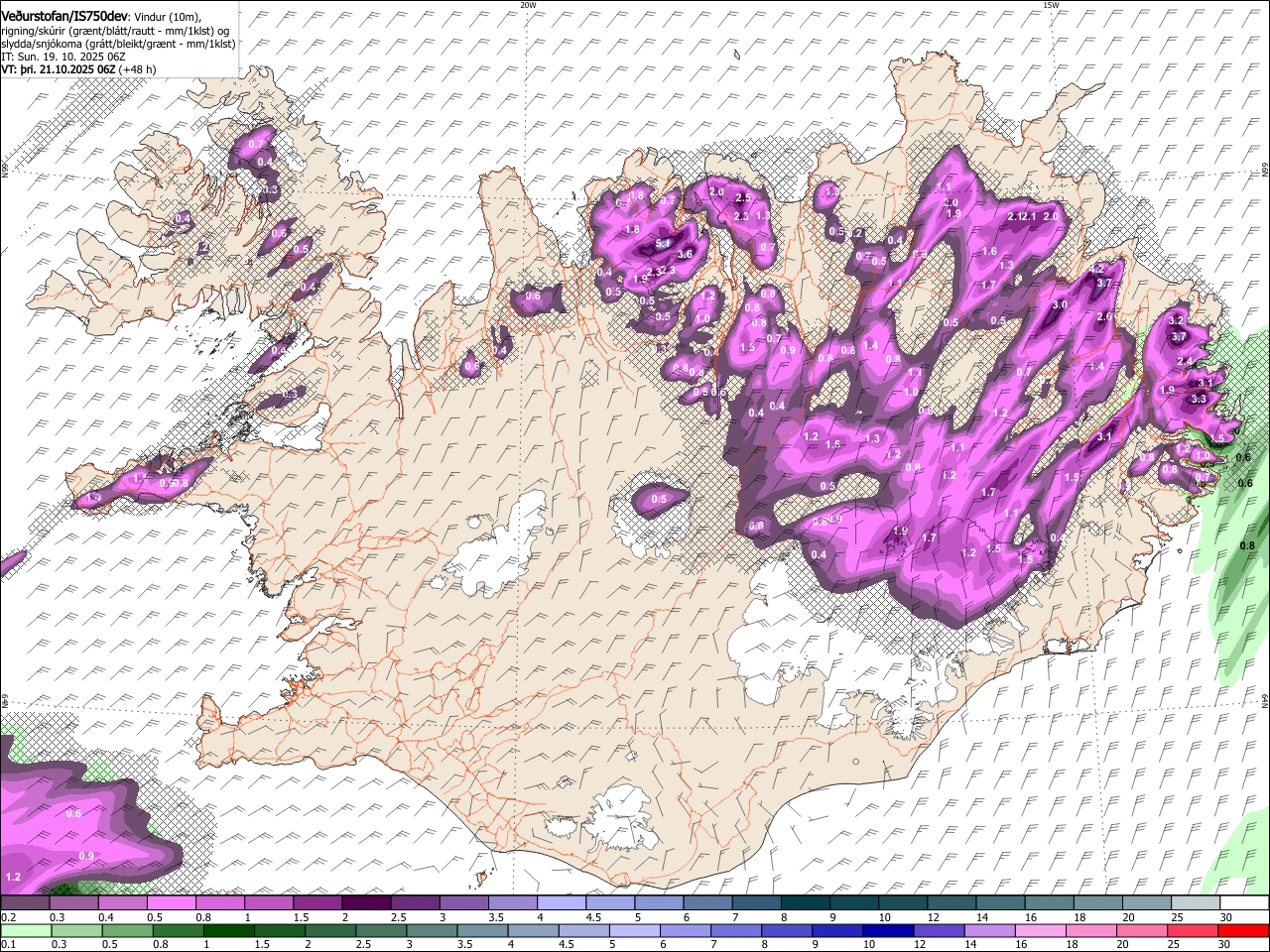Image resolution: width=1270 pixels, height=952 pixels.
Task: Click the 2.6 value label on the map
Action: coord(1106,317)
